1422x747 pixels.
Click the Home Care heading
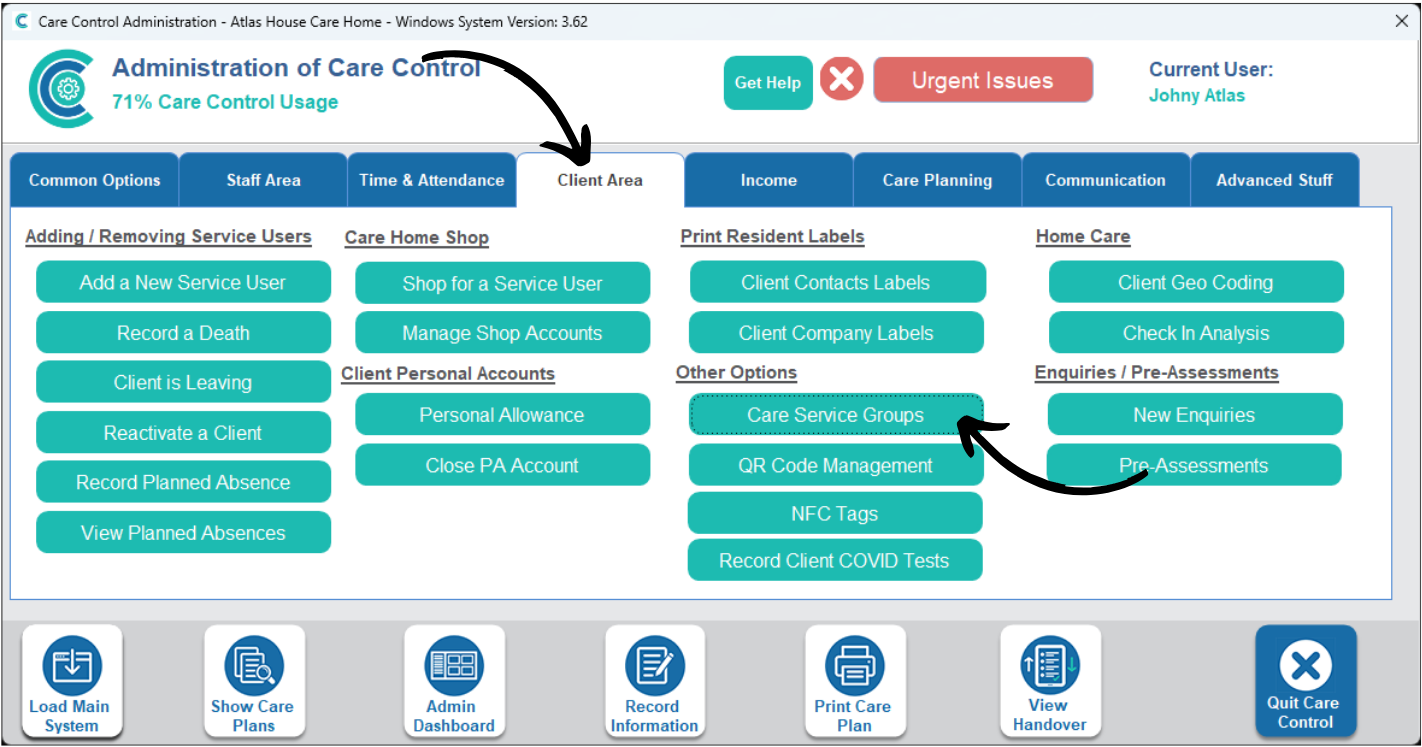pos(1083,237)
